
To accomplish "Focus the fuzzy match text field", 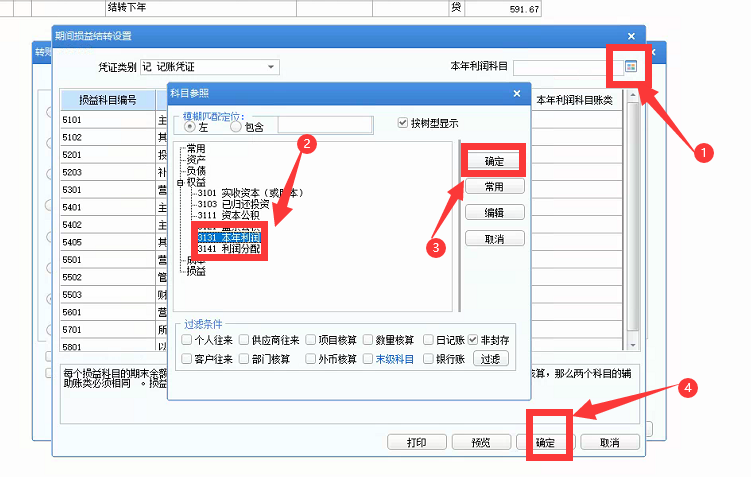I will point(325,125).
